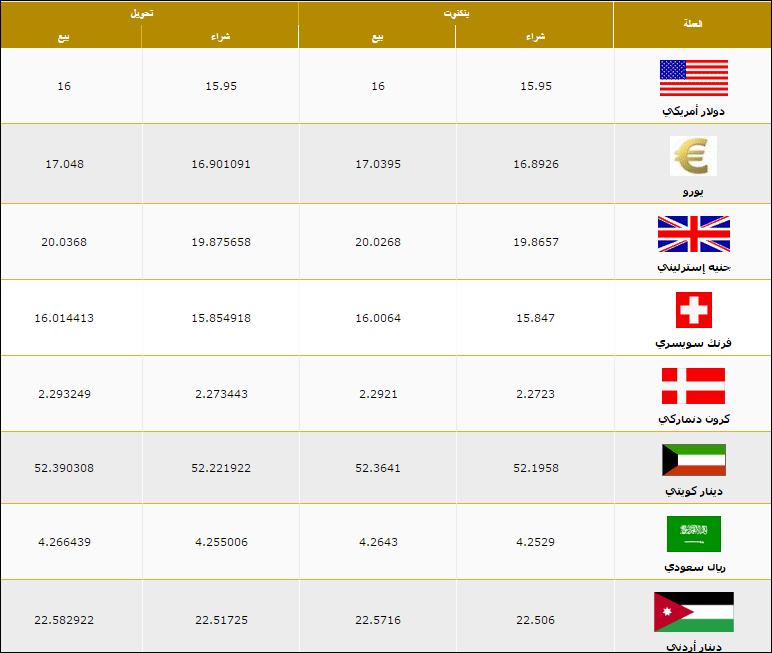Click the Kuwaiti dinar flag icon

694,460
